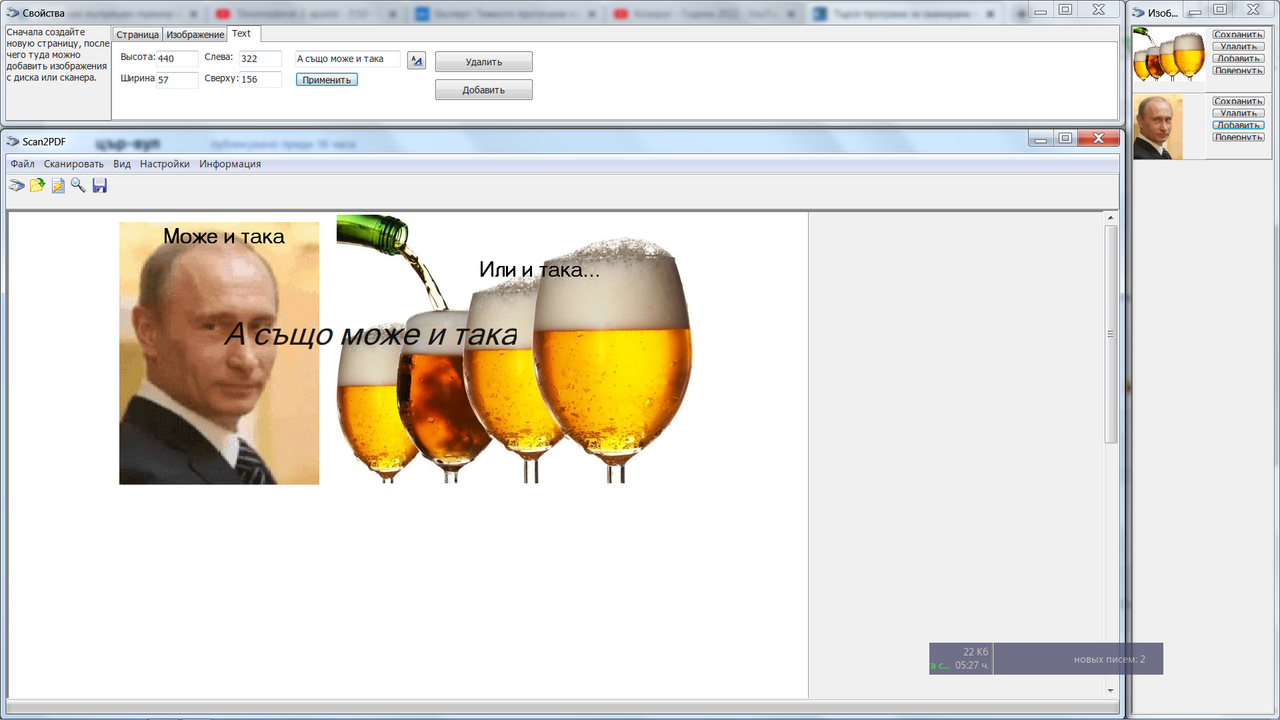Click Удалить next to portrait thumbnail
1280x720 pixels.
[1239, 113]
